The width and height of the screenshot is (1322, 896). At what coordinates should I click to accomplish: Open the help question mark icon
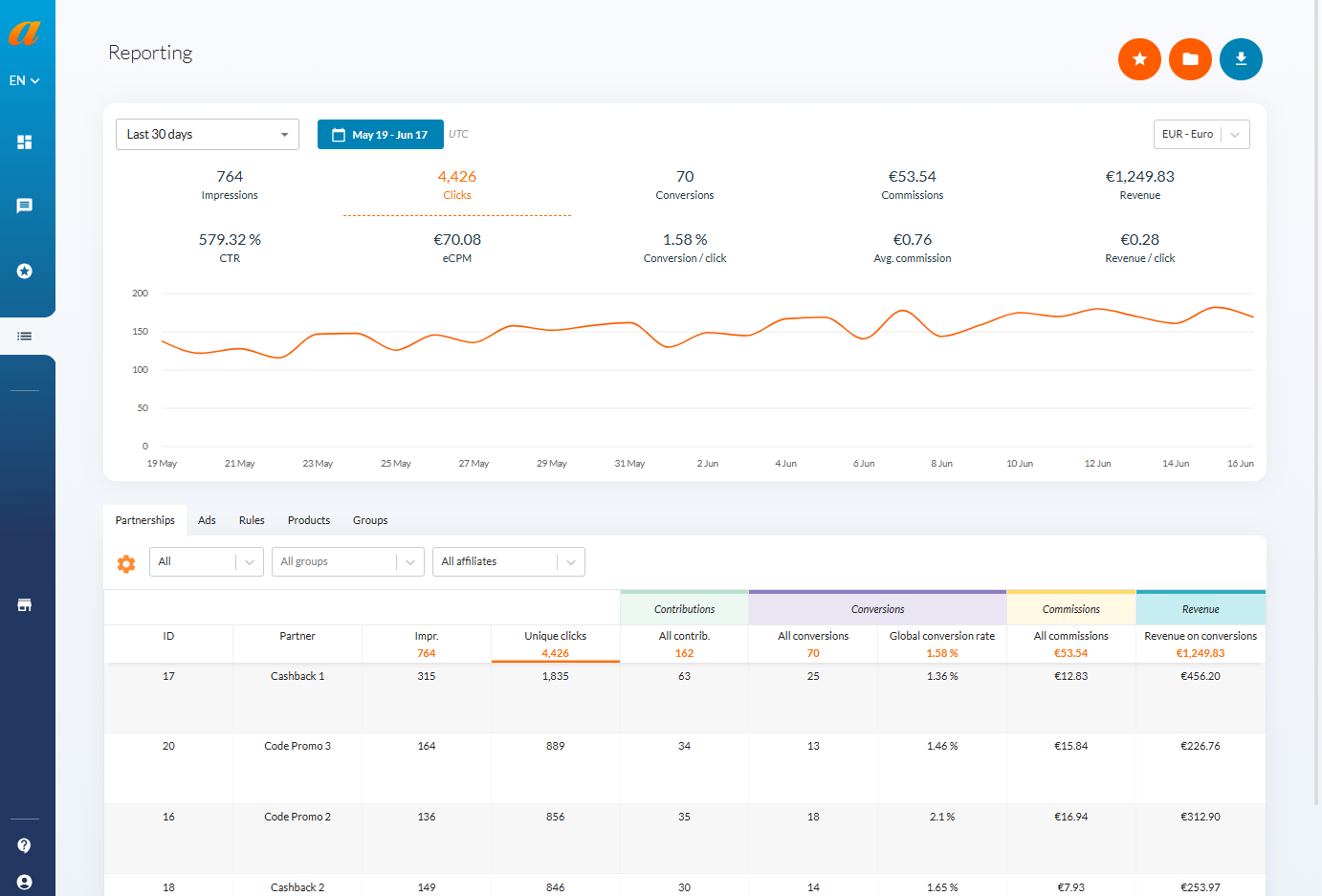point(25,845)
